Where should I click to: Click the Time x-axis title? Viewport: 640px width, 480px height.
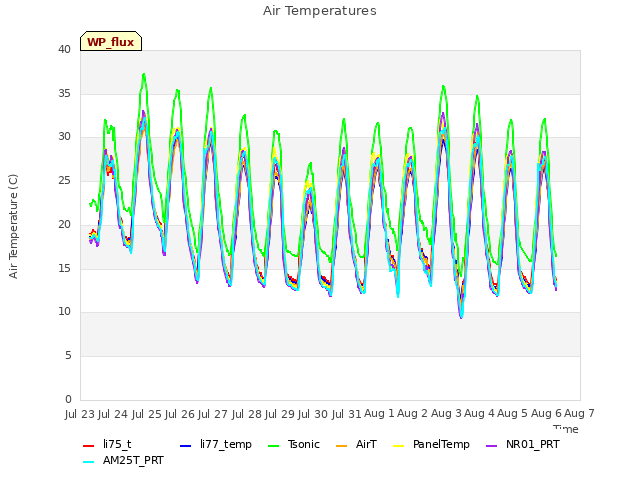(x=566, y=429)
